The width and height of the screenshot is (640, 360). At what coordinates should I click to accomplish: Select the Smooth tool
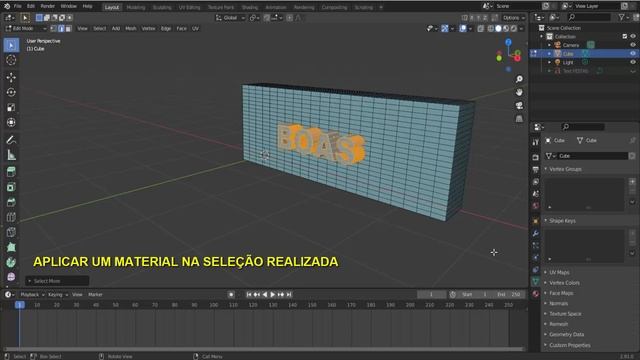click(11, 277)
